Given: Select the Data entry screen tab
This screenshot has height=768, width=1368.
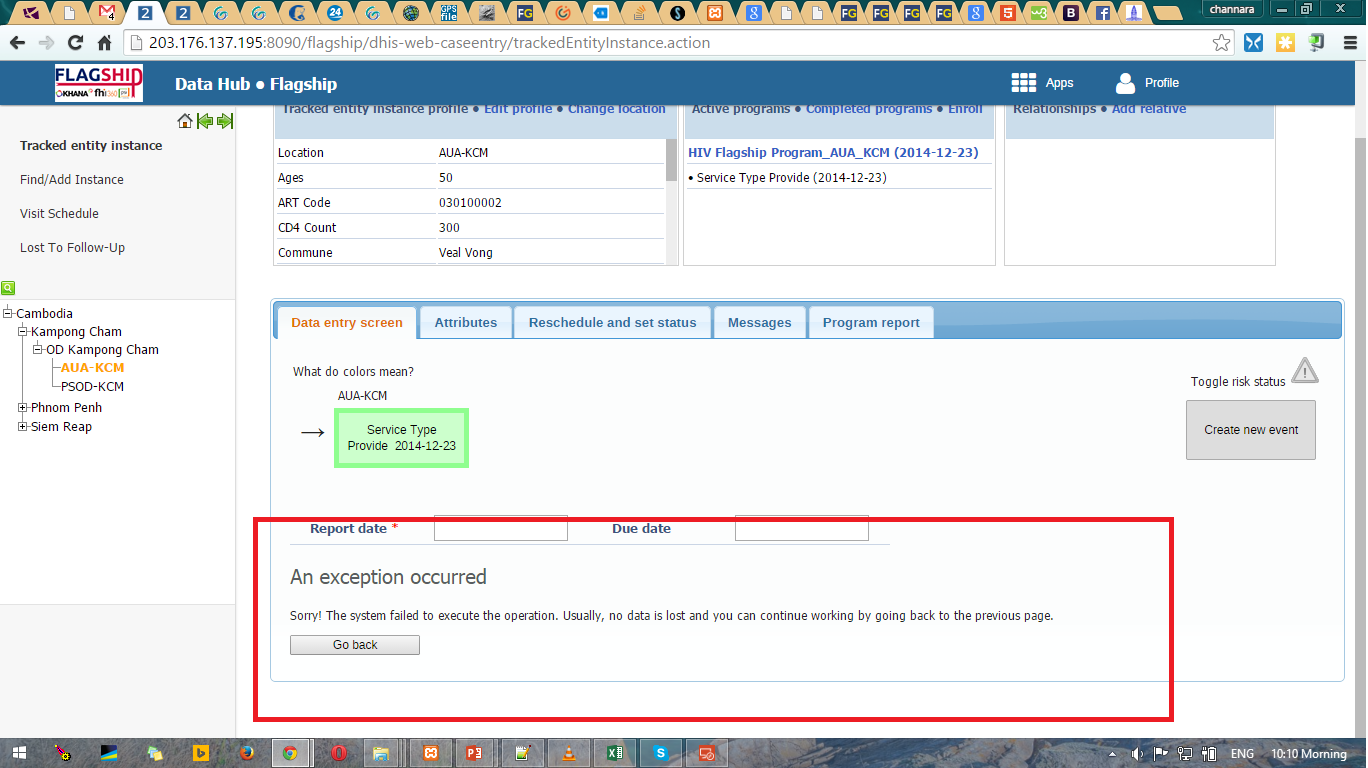Looking at the screenshot, I should (347, 323).
